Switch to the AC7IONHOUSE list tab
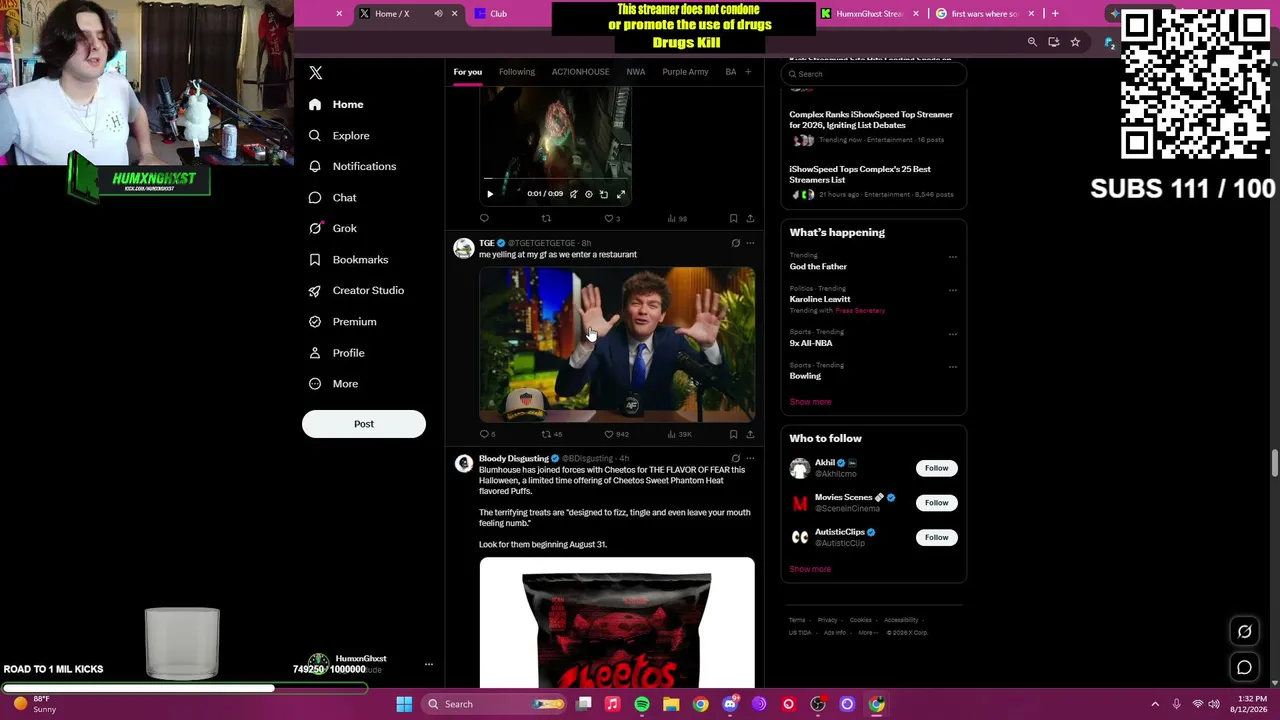The image size is (1280, 720). pos(580,72)
